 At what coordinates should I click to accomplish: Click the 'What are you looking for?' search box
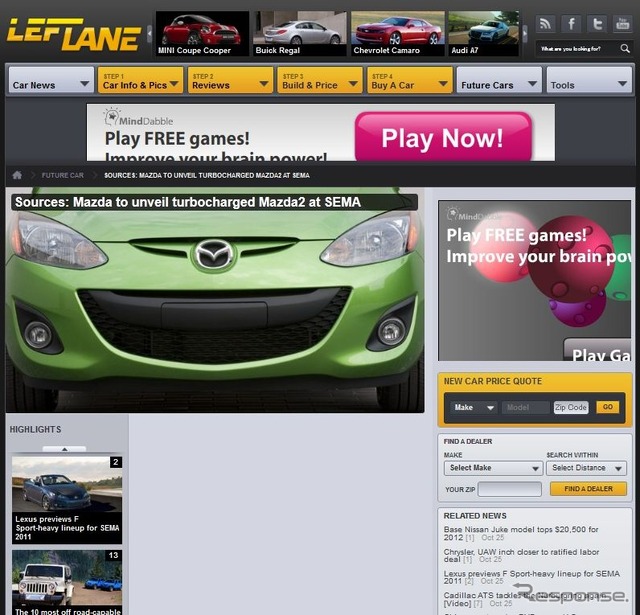tap(577, 49)
